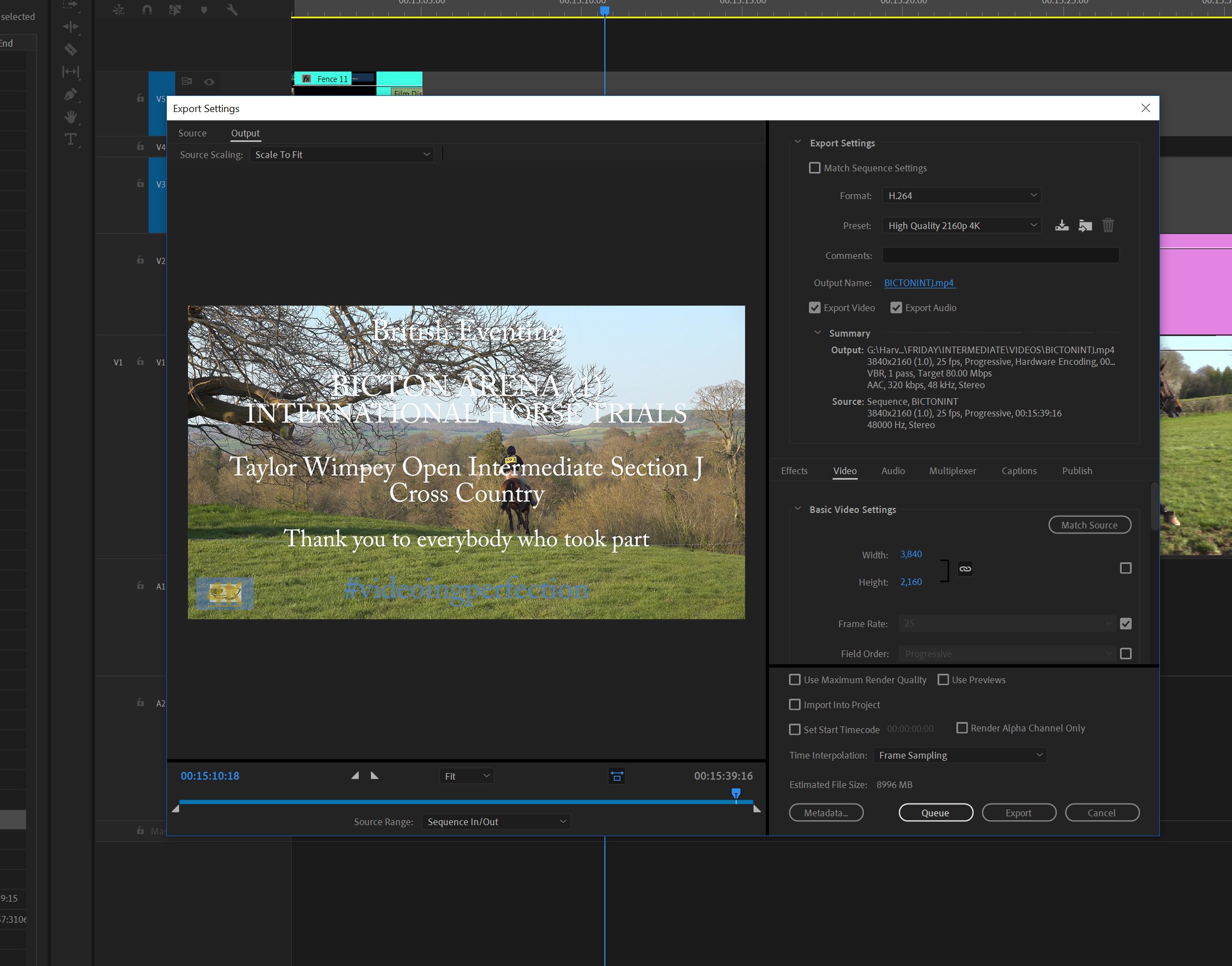Select the Type tool
Image resolution: width=1232 pixels, height=966 pixels.
click(70, 139)
